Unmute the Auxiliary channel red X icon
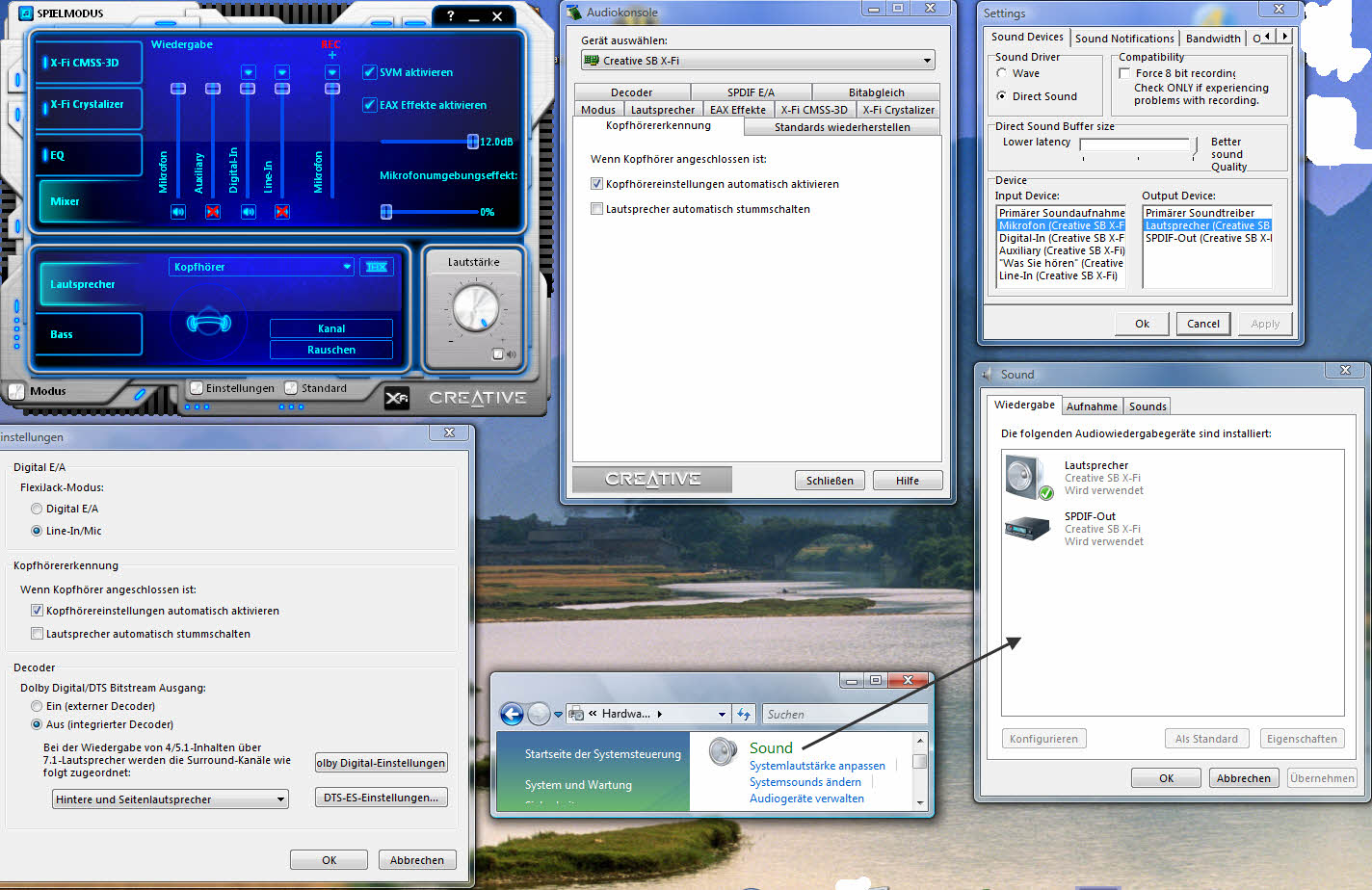Screen dimensions: 1372x890 tap(213, 212)
